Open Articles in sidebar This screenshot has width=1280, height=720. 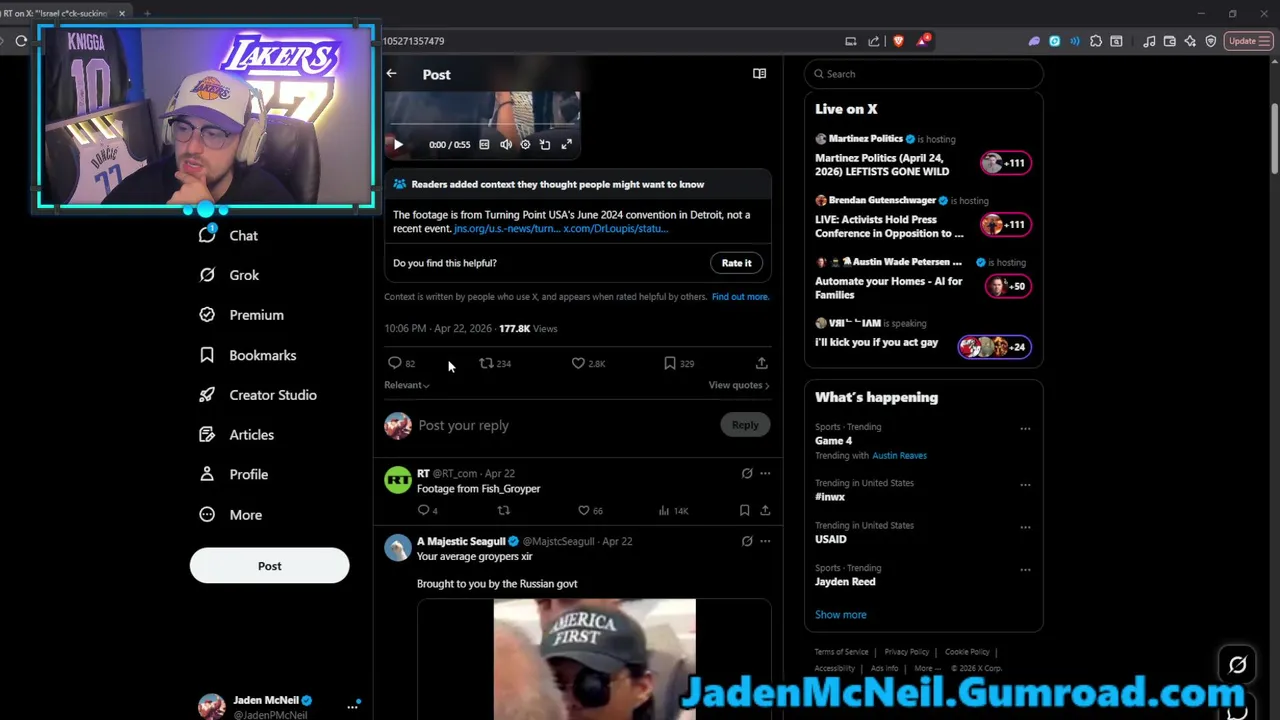pyautogui.click(x=237, y=435)
